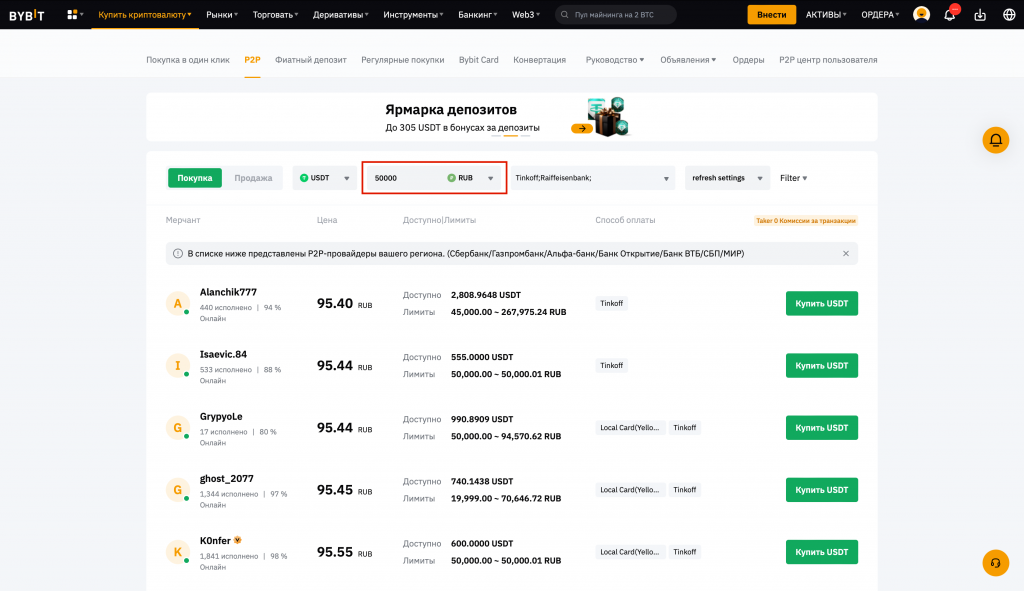Click the ghost_2077 merchant avatar

(x=178, y=490)
